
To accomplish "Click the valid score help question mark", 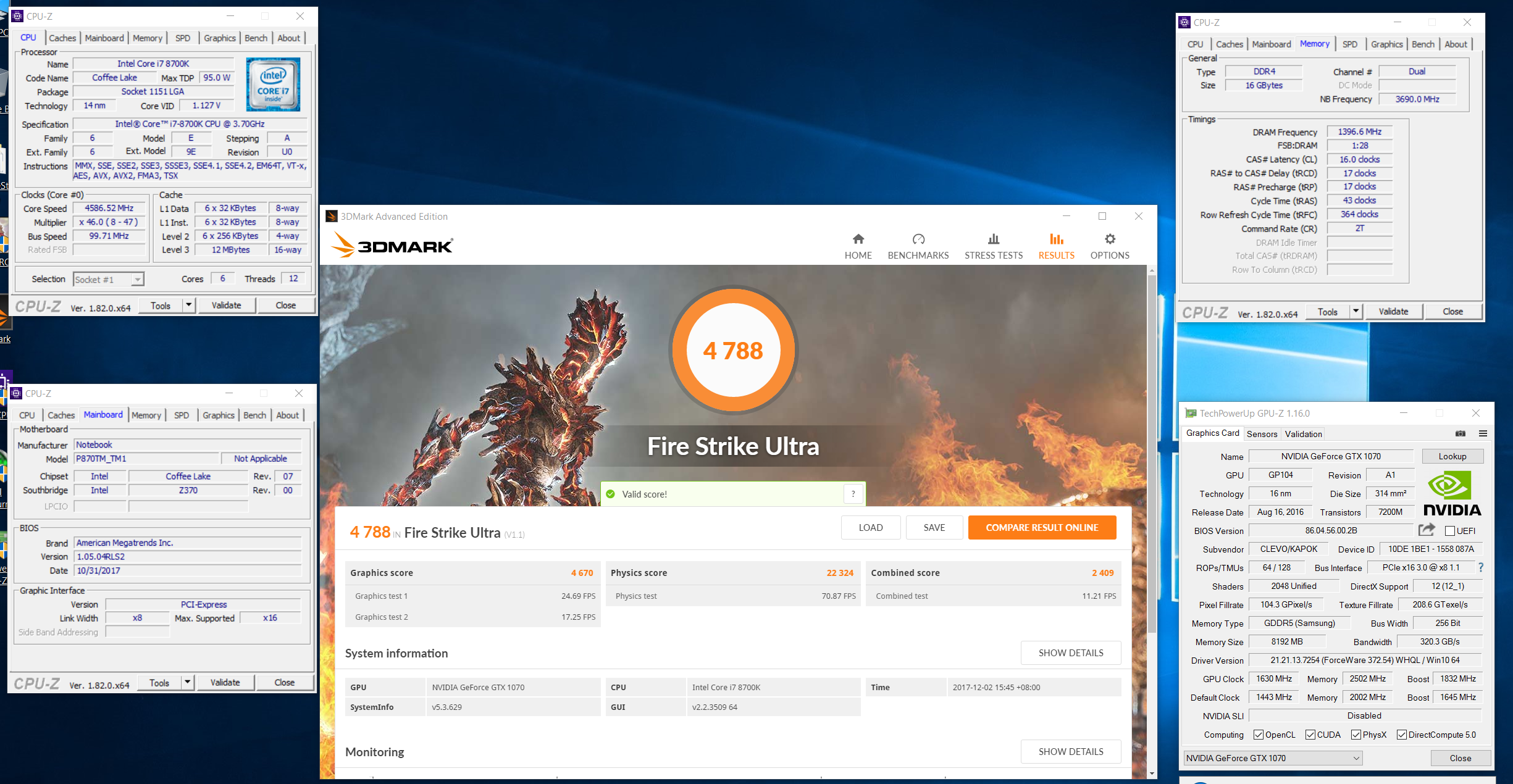I will click(853, 494).
